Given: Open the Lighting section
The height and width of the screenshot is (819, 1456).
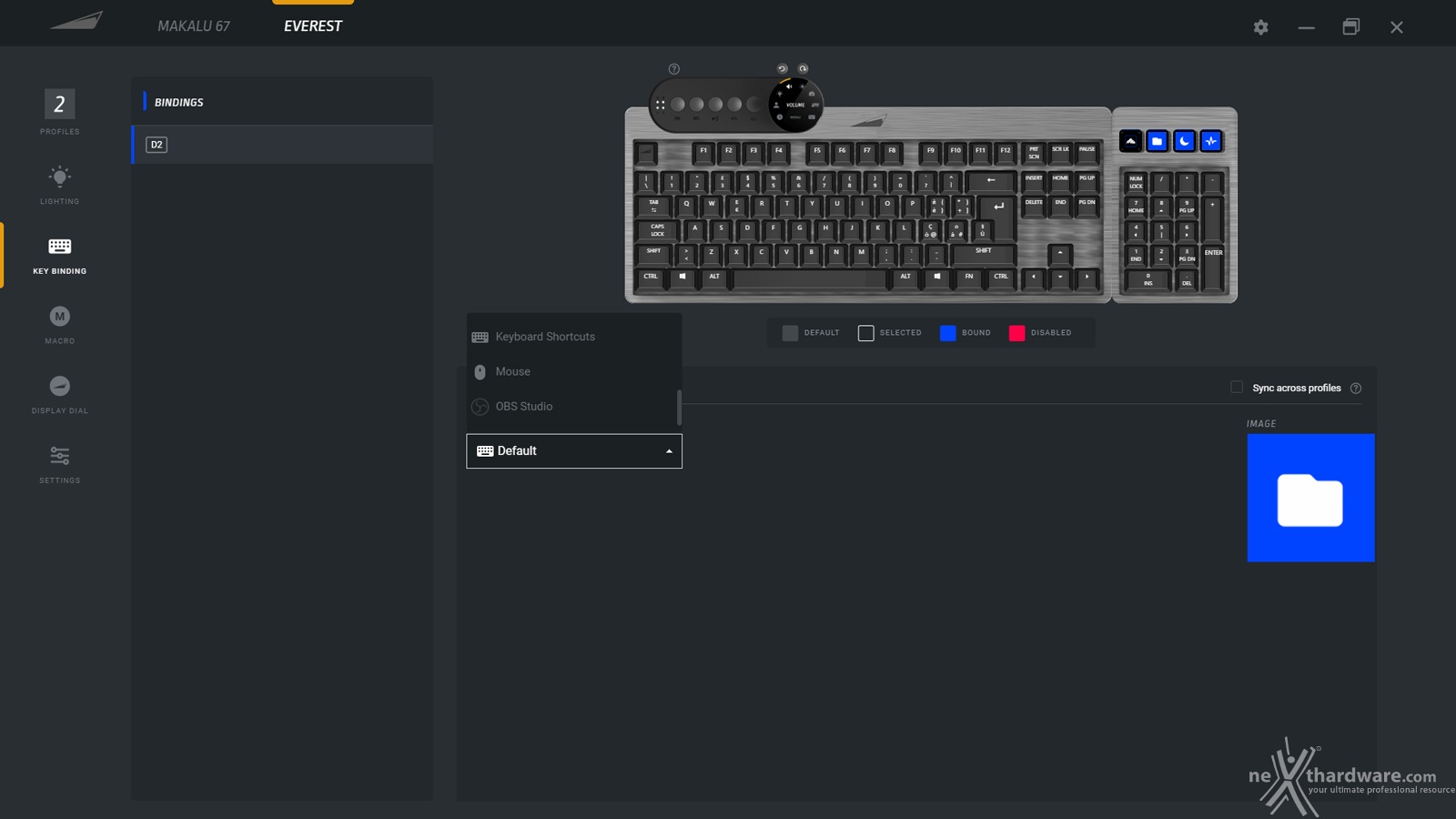Looking at the screenshot, I should (x=59, y=184).
